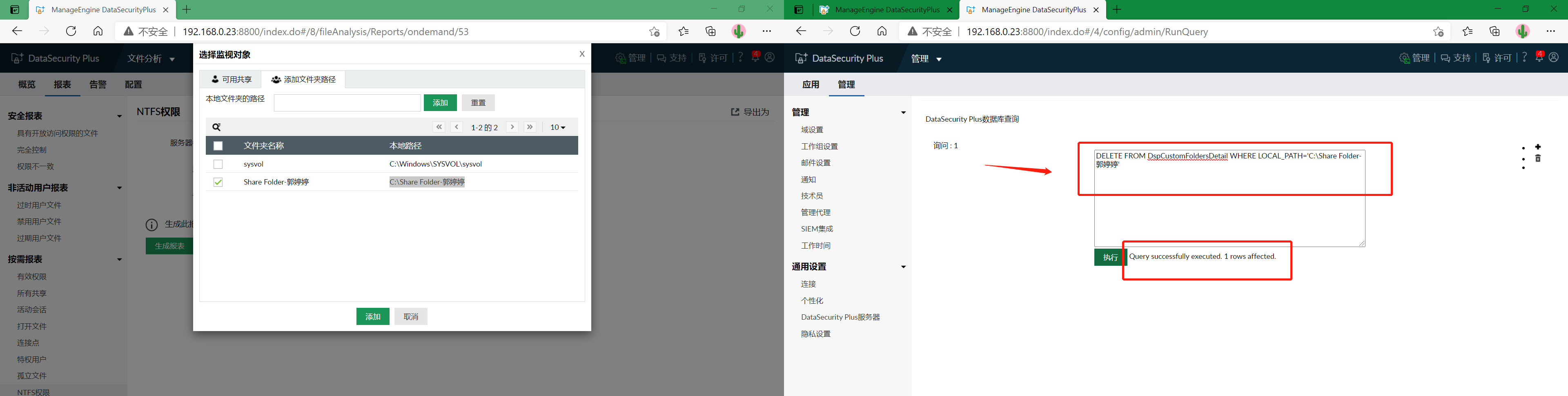The width and height of the screenshot is (1568, 396).
Task: Click DataSecurity Plus logo in RunQuery window
Action: pyautogui.click(x=839, y=58)
